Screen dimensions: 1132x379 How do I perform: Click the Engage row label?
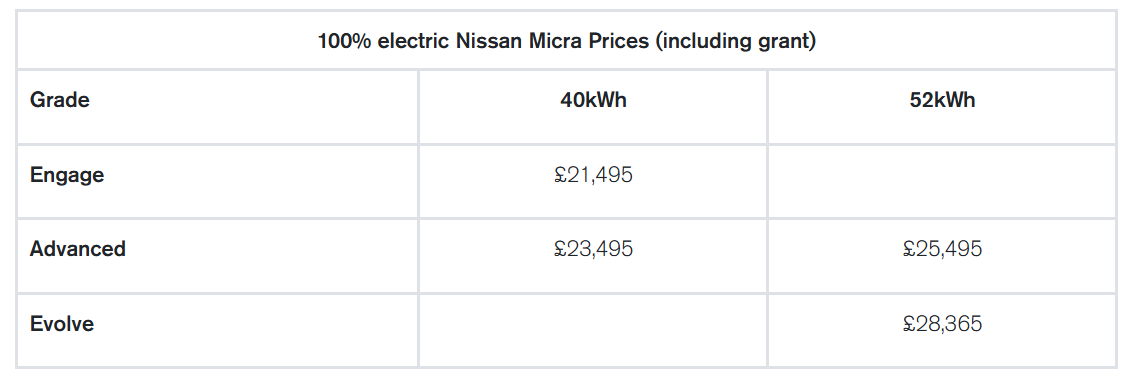click(x=67, y=175)
